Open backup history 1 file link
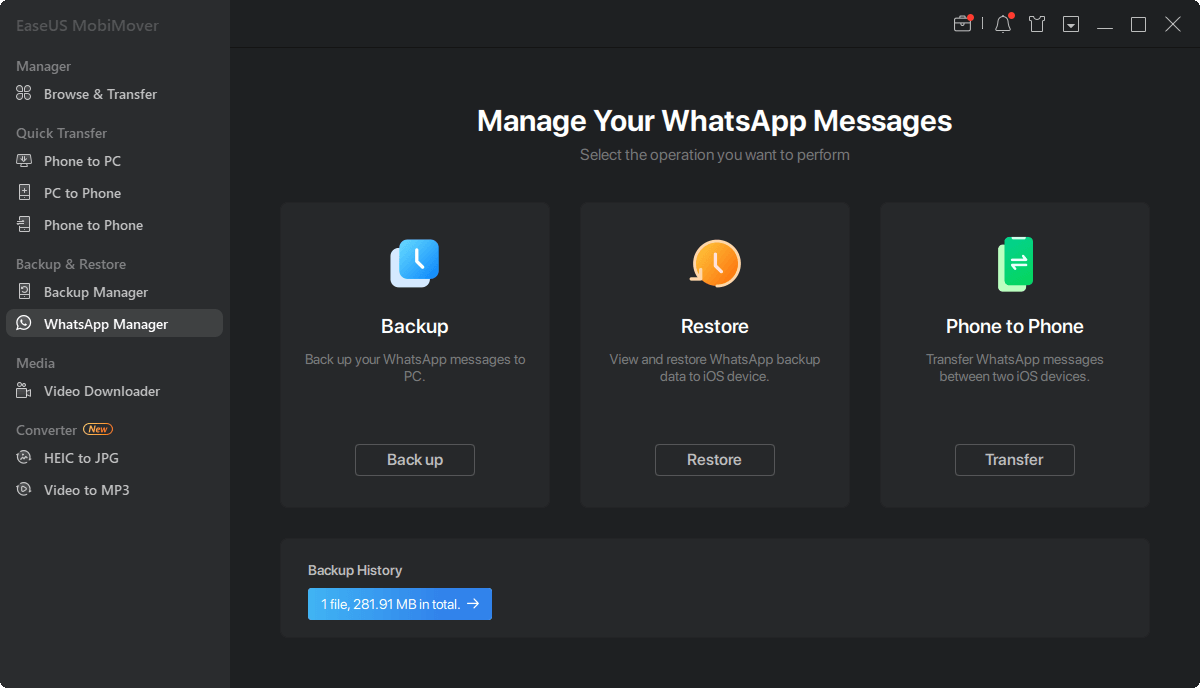 [x=400, y=604]
